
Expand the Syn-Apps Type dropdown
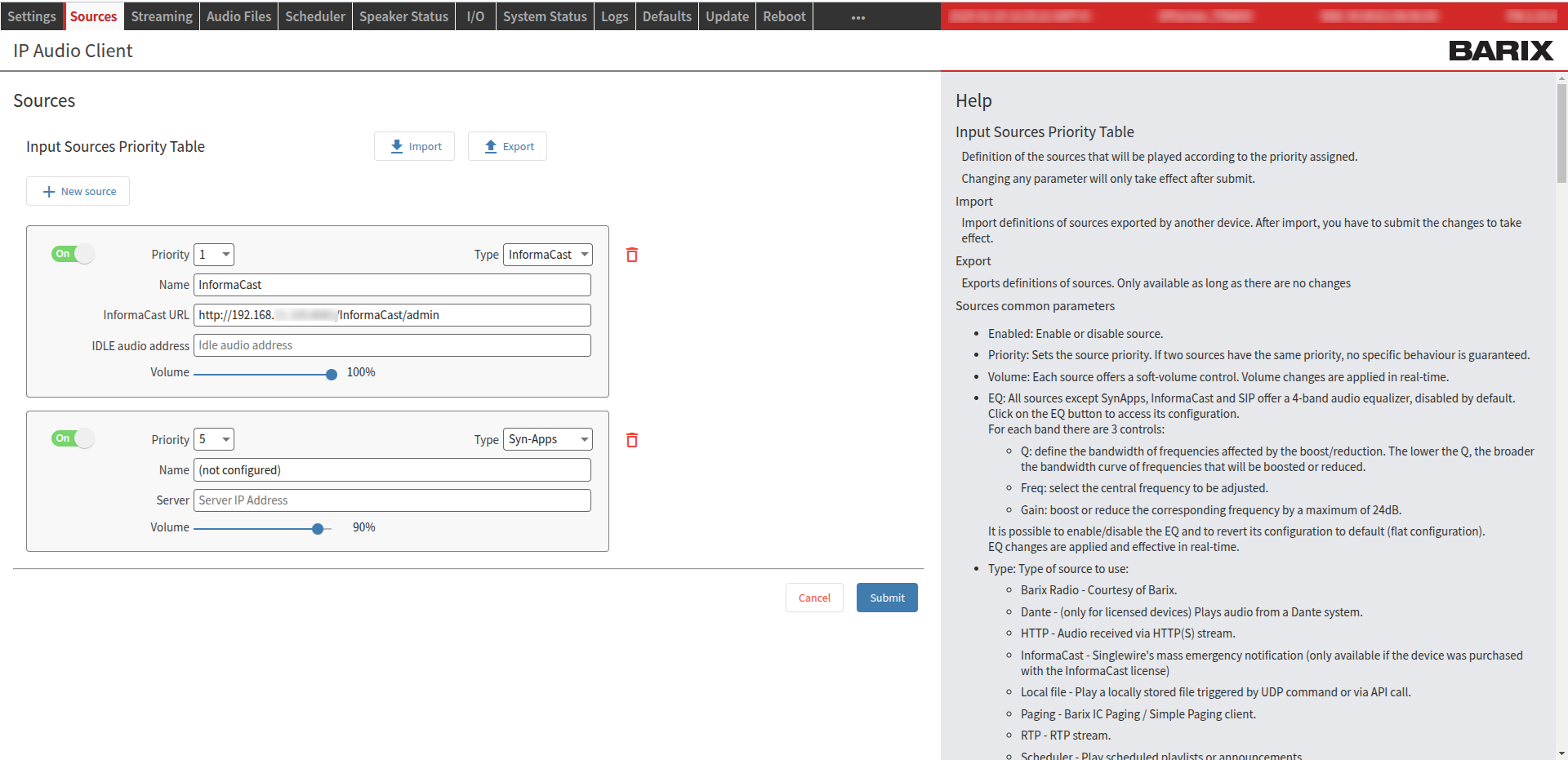(x=547, y=439)
